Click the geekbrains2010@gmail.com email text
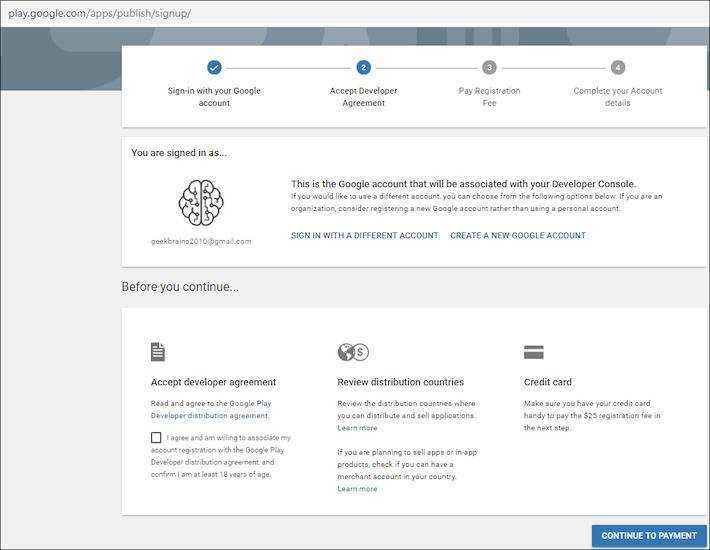The width and height of the screenshot is (710, 550). [x=201, y=241]
